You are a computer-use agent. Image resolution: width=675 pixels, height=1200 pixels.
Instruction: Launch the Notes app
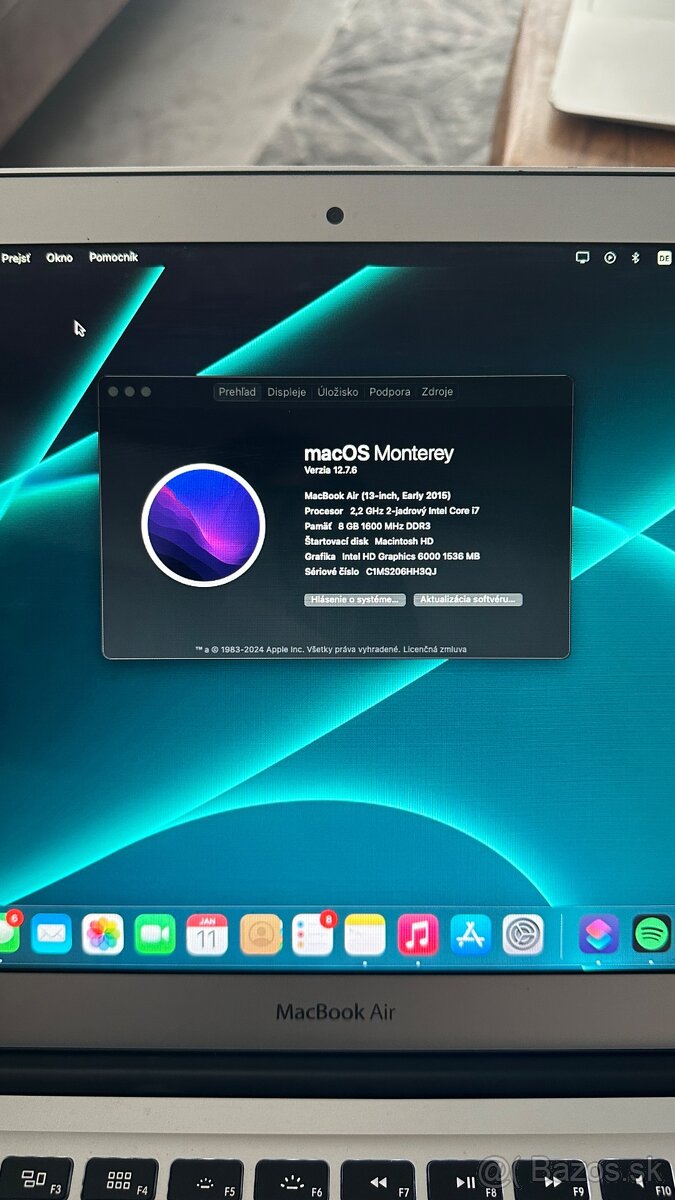coord(365,934)
